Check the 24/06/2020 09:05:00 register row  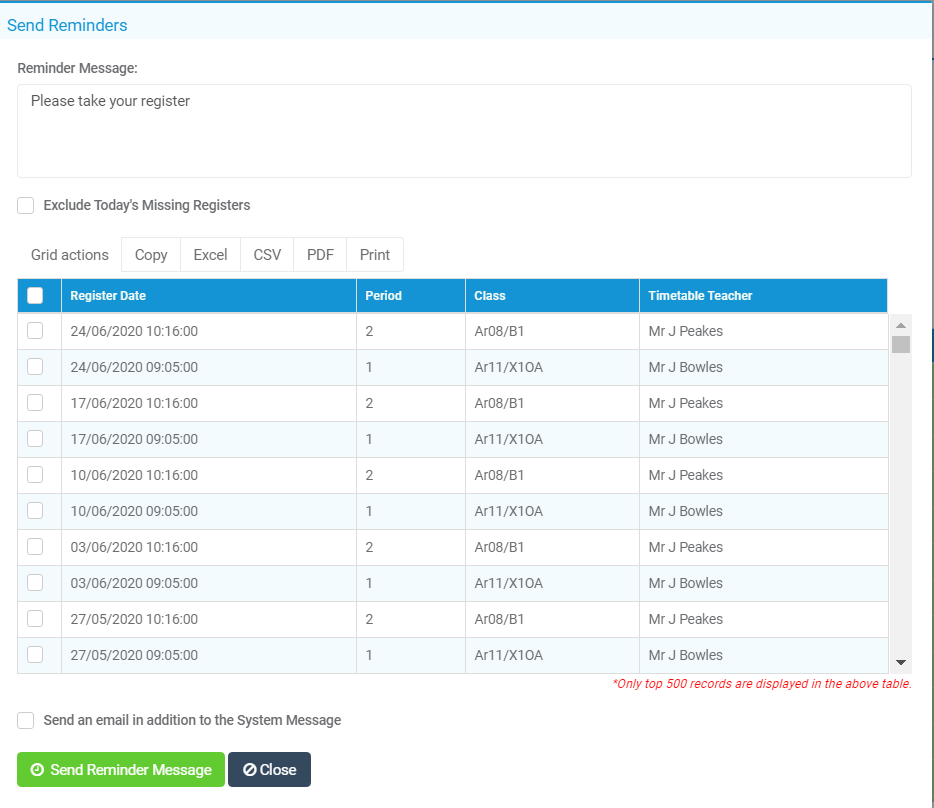point(35,366)
